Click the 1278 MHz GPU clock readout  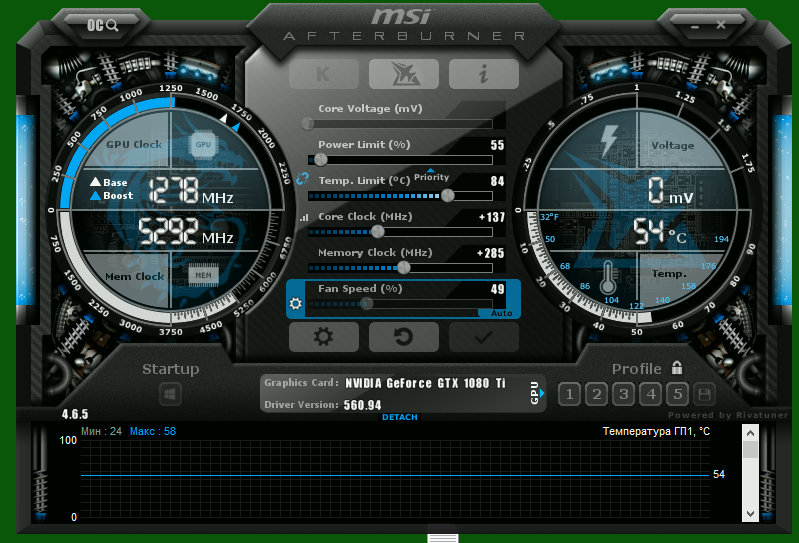192,191
